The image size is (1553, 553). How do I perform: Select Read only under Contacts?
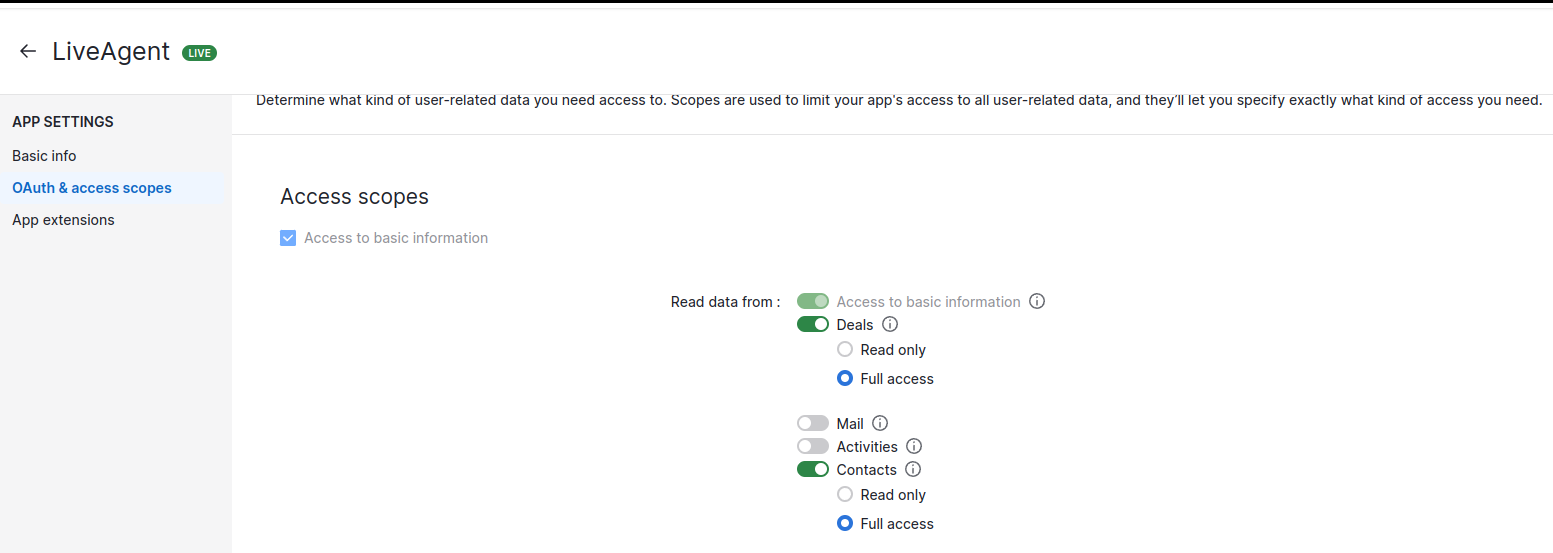click(845, 494)
